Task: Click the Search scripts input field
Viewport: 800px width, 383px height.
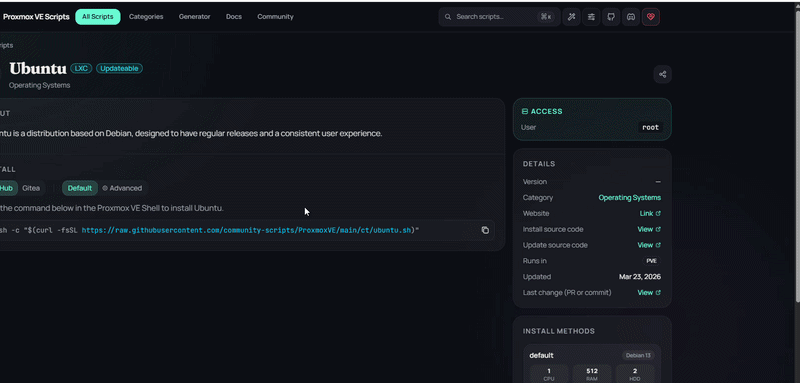Action: 499,17
